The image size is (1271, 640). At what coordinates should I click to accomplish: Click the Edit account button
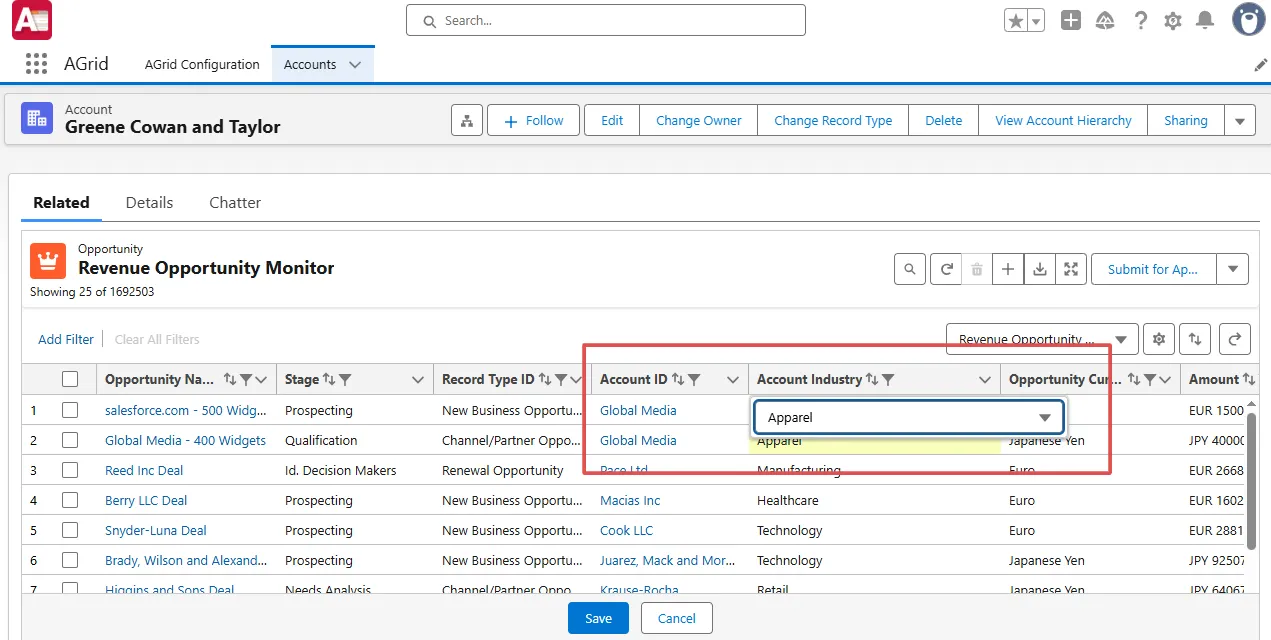612,121
